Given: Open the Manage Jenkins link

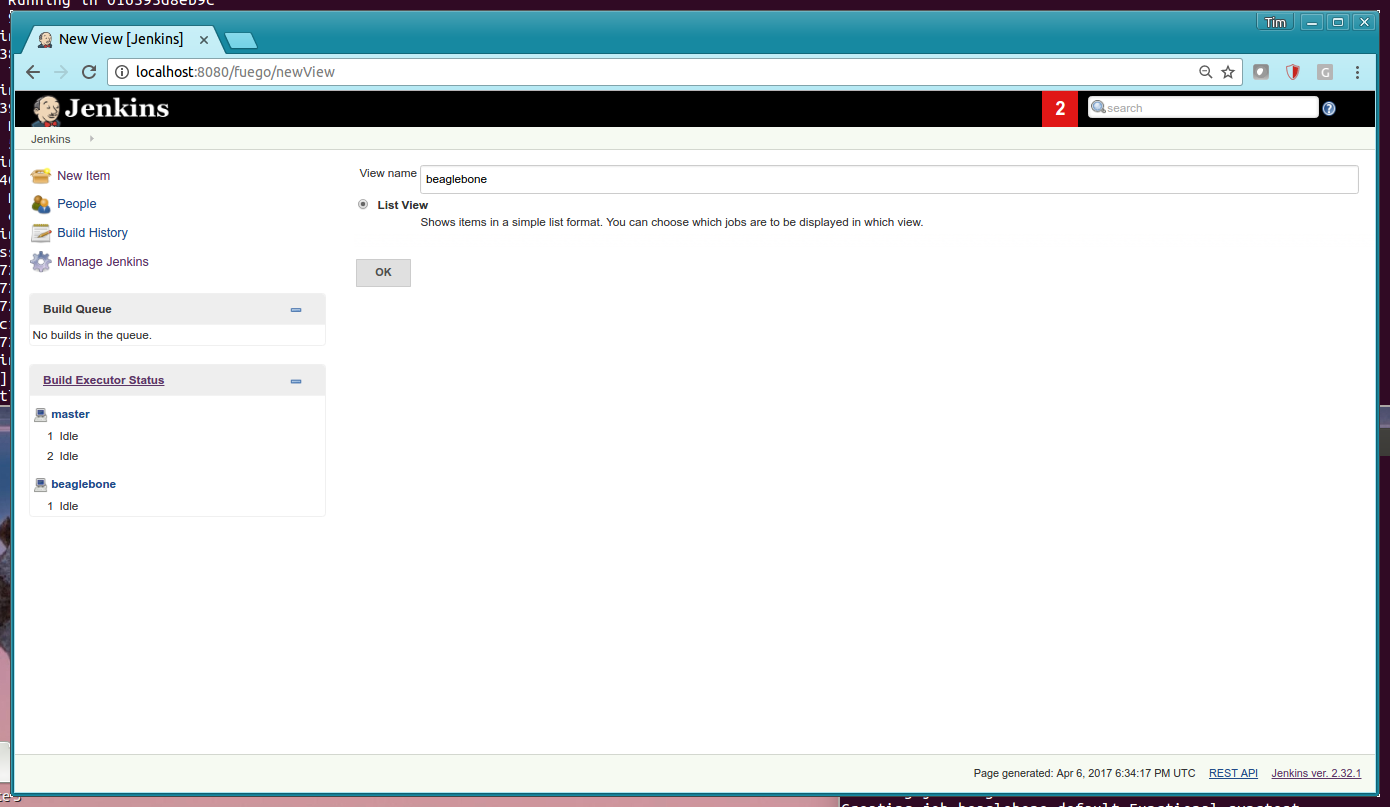Looking at the screenshot, I should 103,262.
